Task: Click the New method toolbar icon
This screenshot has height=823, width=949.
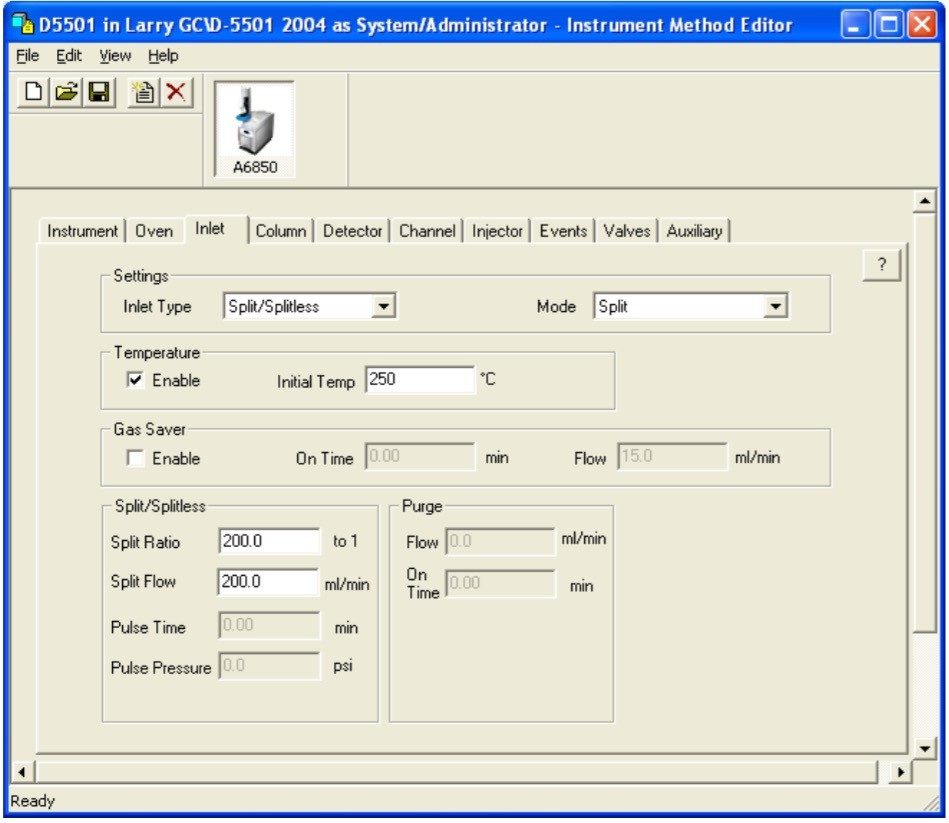Action: pyautogui.click(x=34, y=93)
